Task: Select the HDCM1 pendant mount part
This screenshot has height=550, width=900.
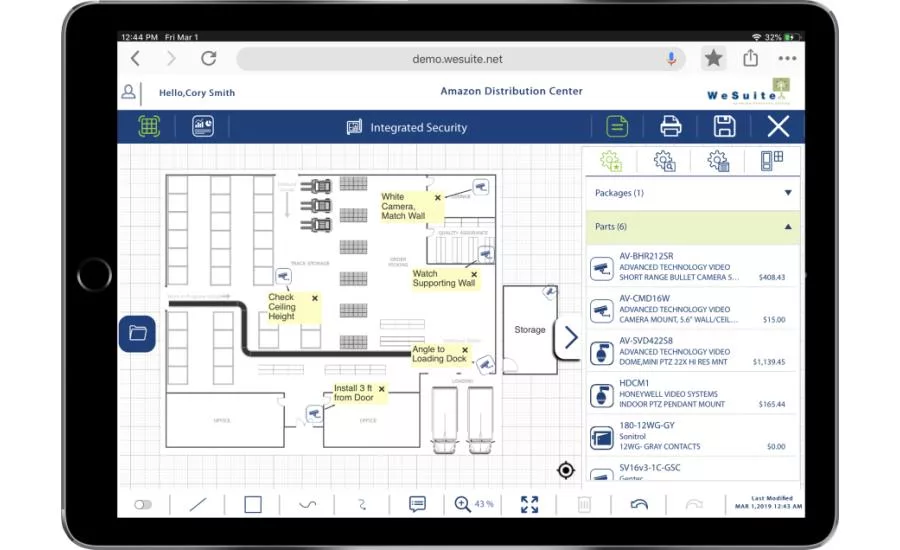Action: coord(693,394)
